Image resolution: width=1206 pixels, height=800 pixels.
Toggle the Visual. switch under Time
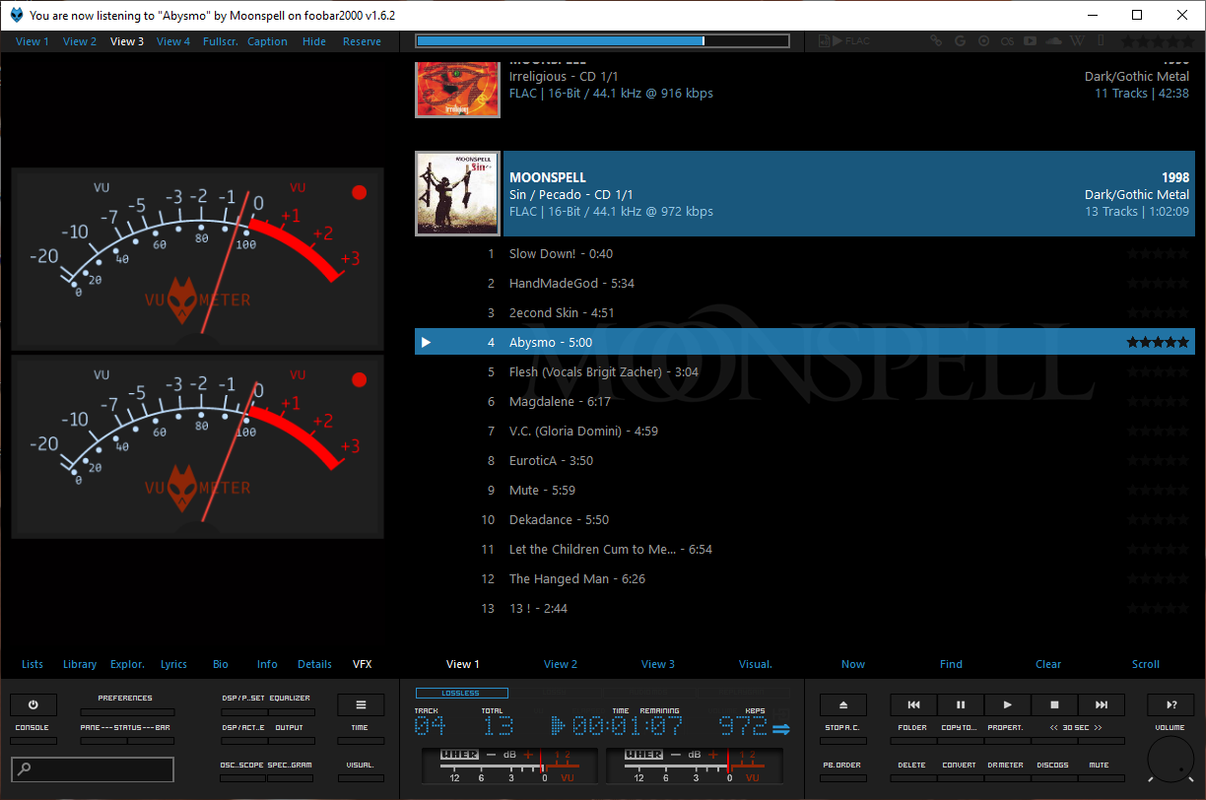(361, 778)
